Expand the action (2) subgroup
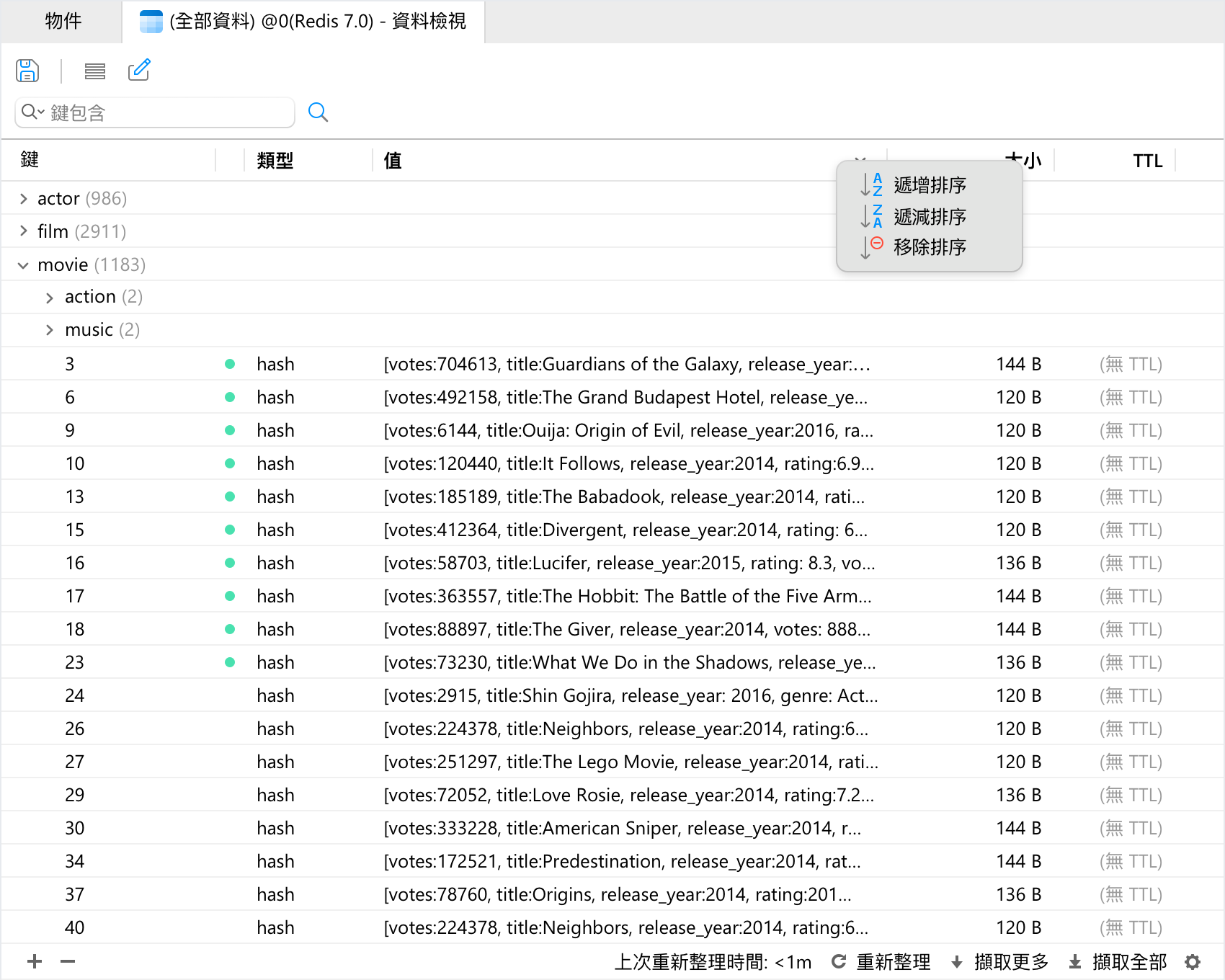The image size is (1225, 980). coord(50,298)
